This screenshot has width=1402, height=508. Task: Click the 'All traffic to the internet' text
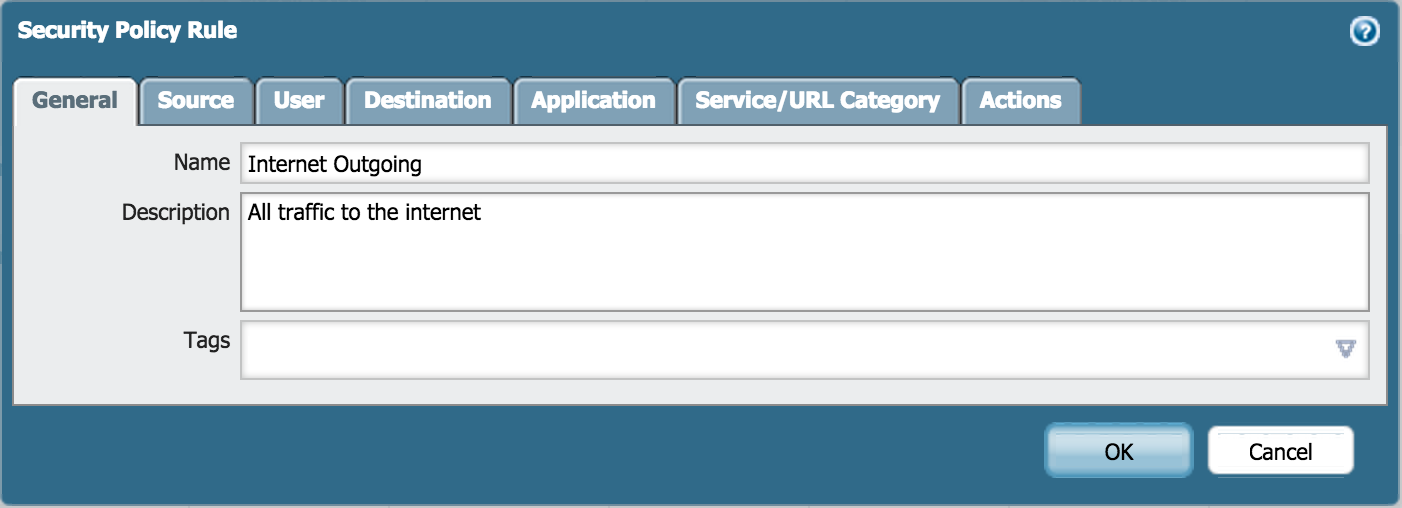click(364, 213)
